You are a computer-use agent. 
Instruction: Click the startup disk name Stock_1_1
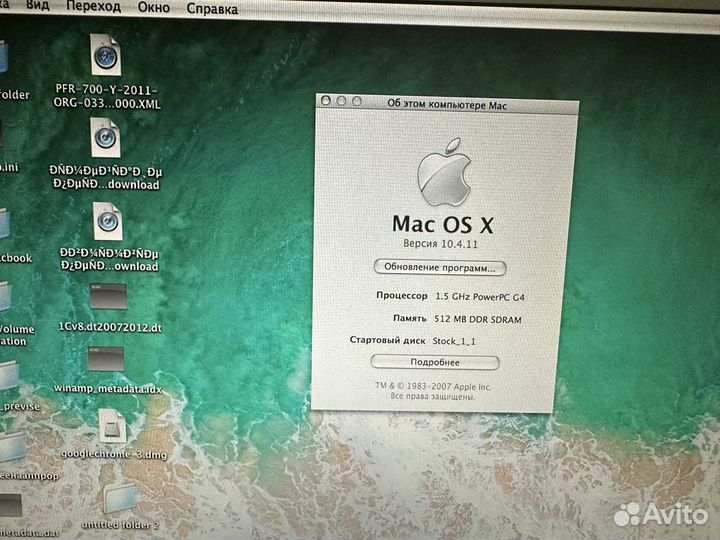point(454,341)
